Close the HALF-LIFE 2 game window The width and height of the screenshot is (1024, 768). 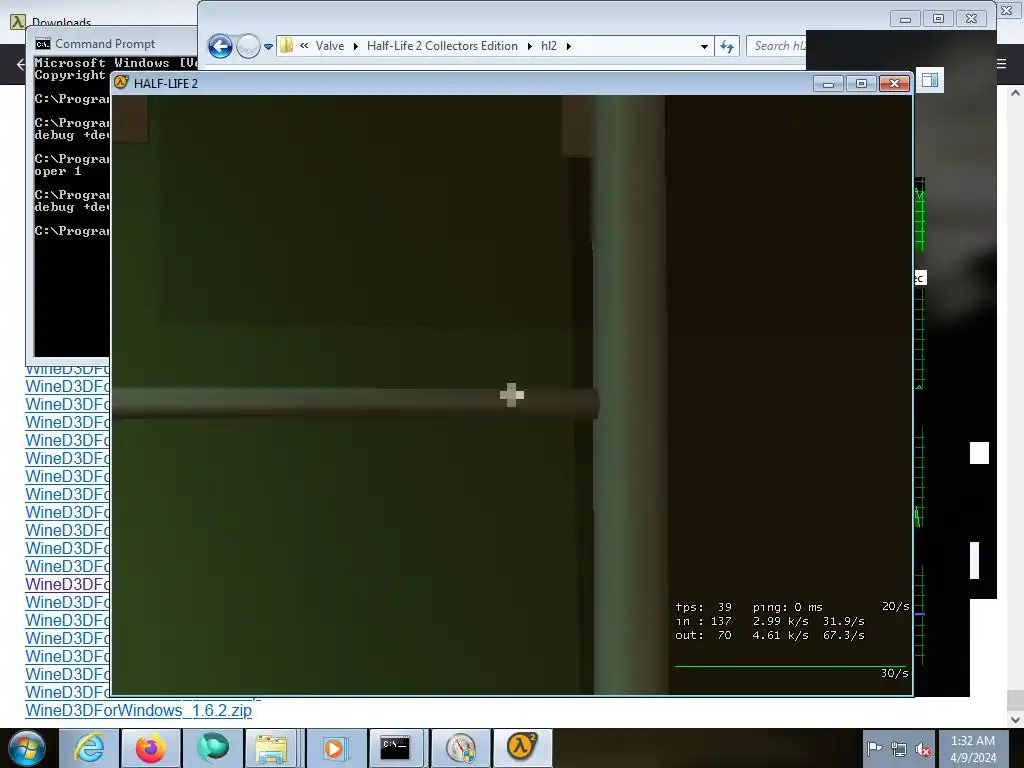pos(895,84)
